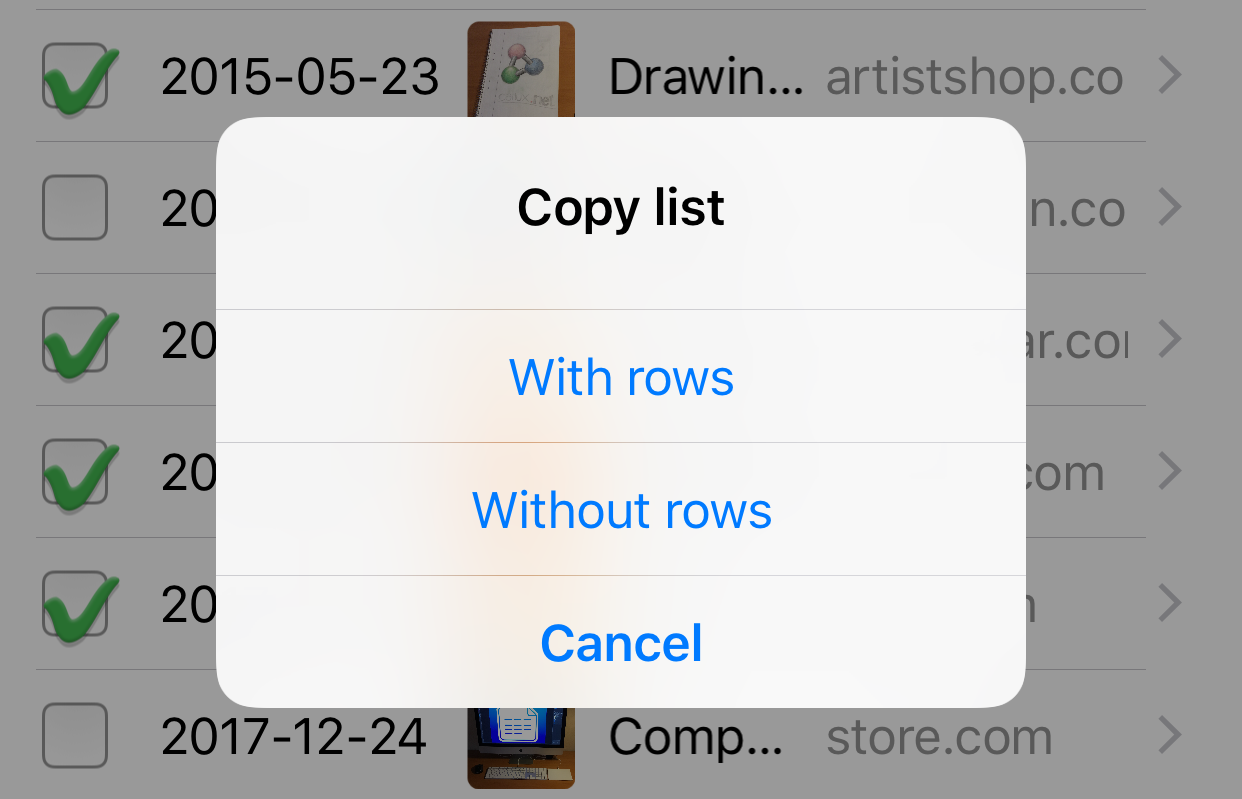
Task: Tap the store.com website text
Action: pyautogui.click(x=939, y=737)
